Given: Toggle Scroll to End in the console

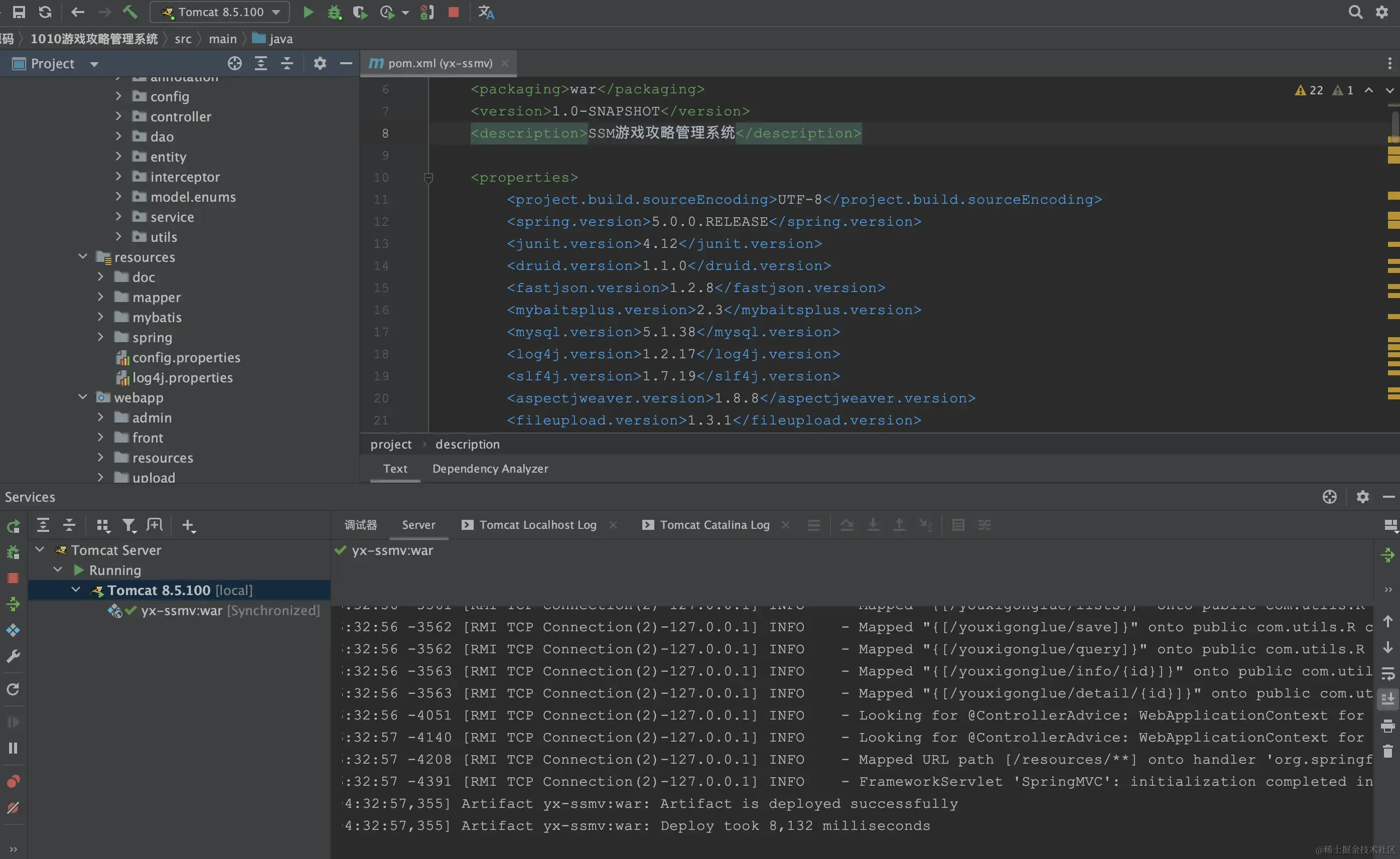Looking at the screenshot, I should (x=1387, y=699).
